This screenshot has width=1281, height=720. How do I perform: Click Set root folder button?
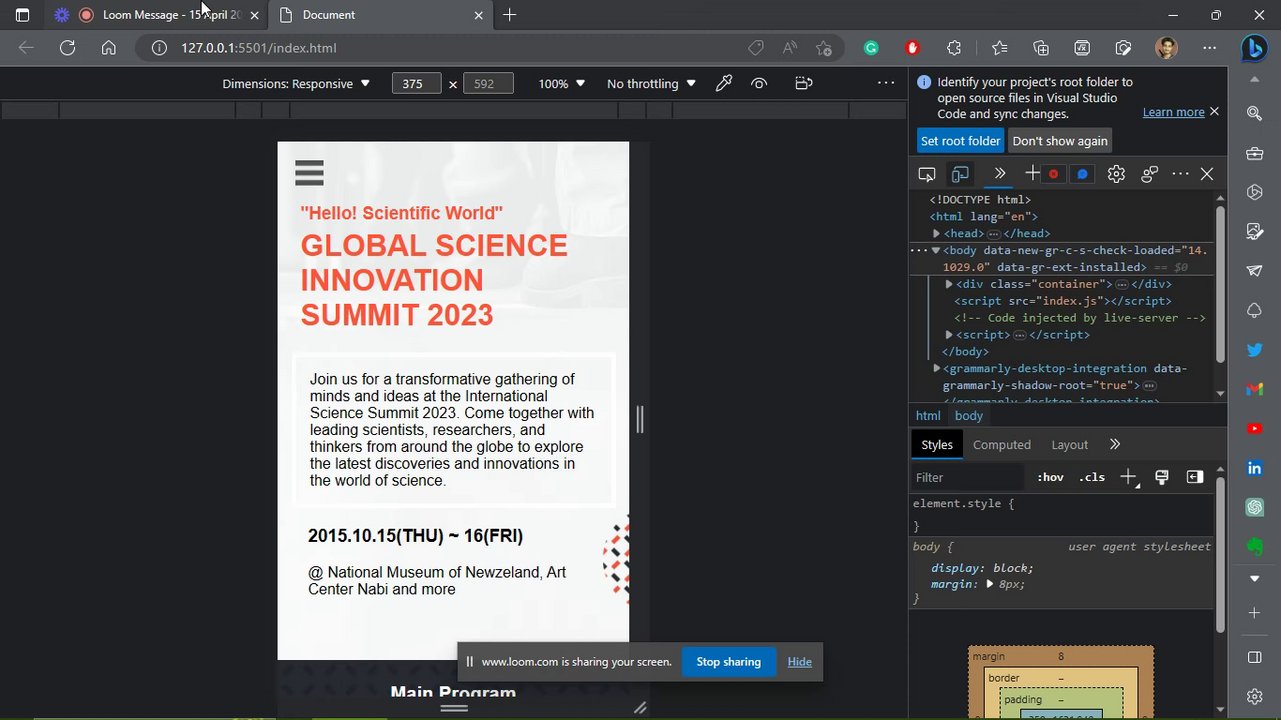(x=961, y=141)
